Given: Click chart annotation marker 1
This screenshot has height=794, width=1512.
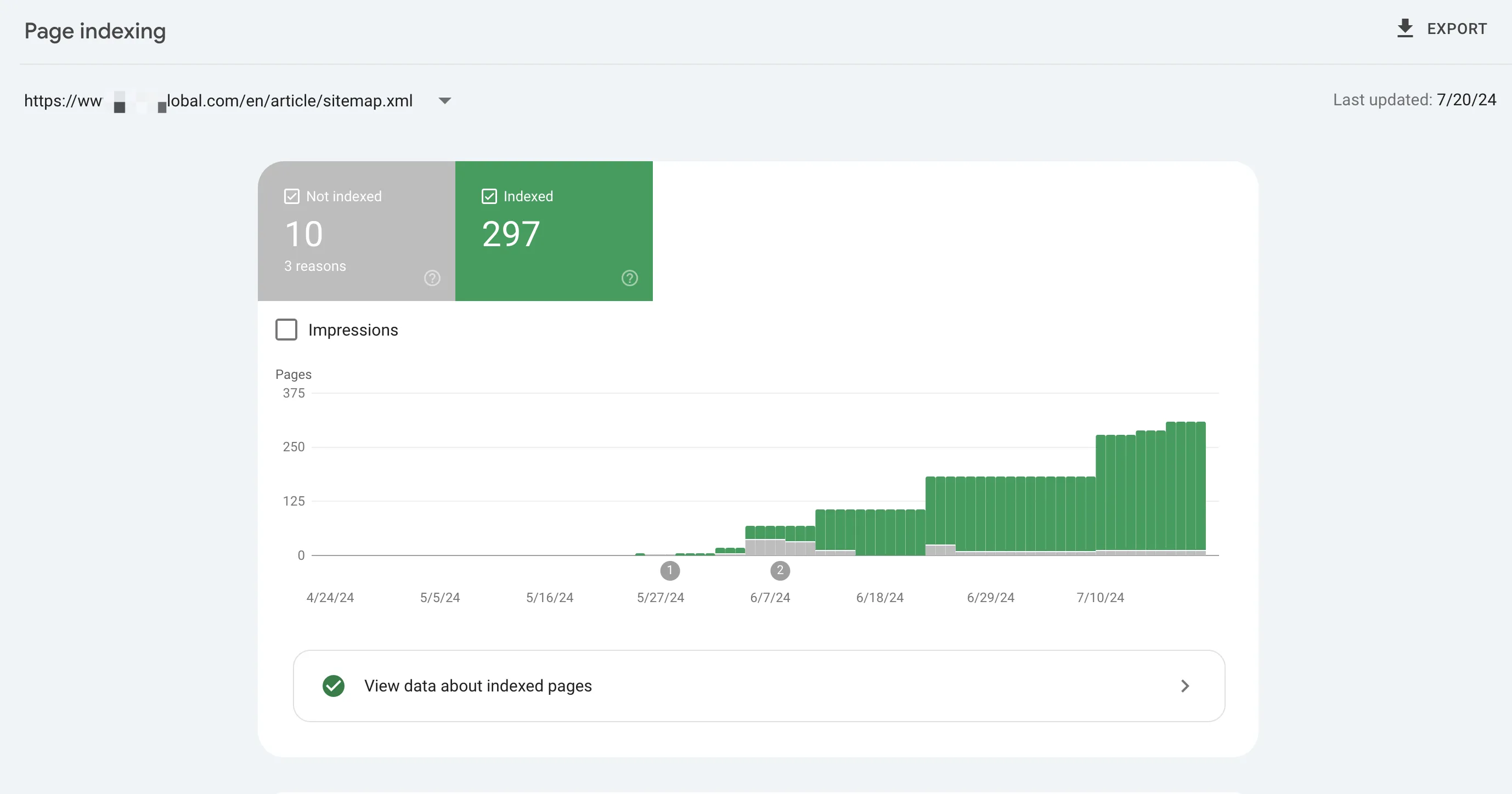Looking at the screenshot, I should (670, 570).
